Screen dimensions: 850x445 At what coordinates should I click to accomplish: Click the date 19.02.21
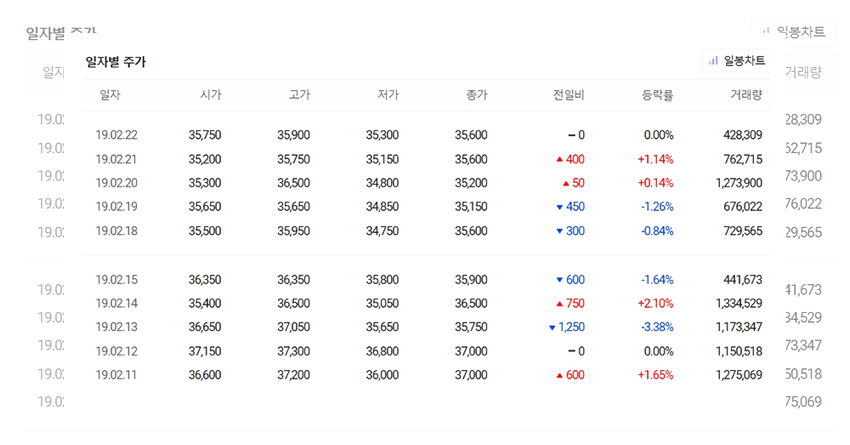(x=117, y=159)
